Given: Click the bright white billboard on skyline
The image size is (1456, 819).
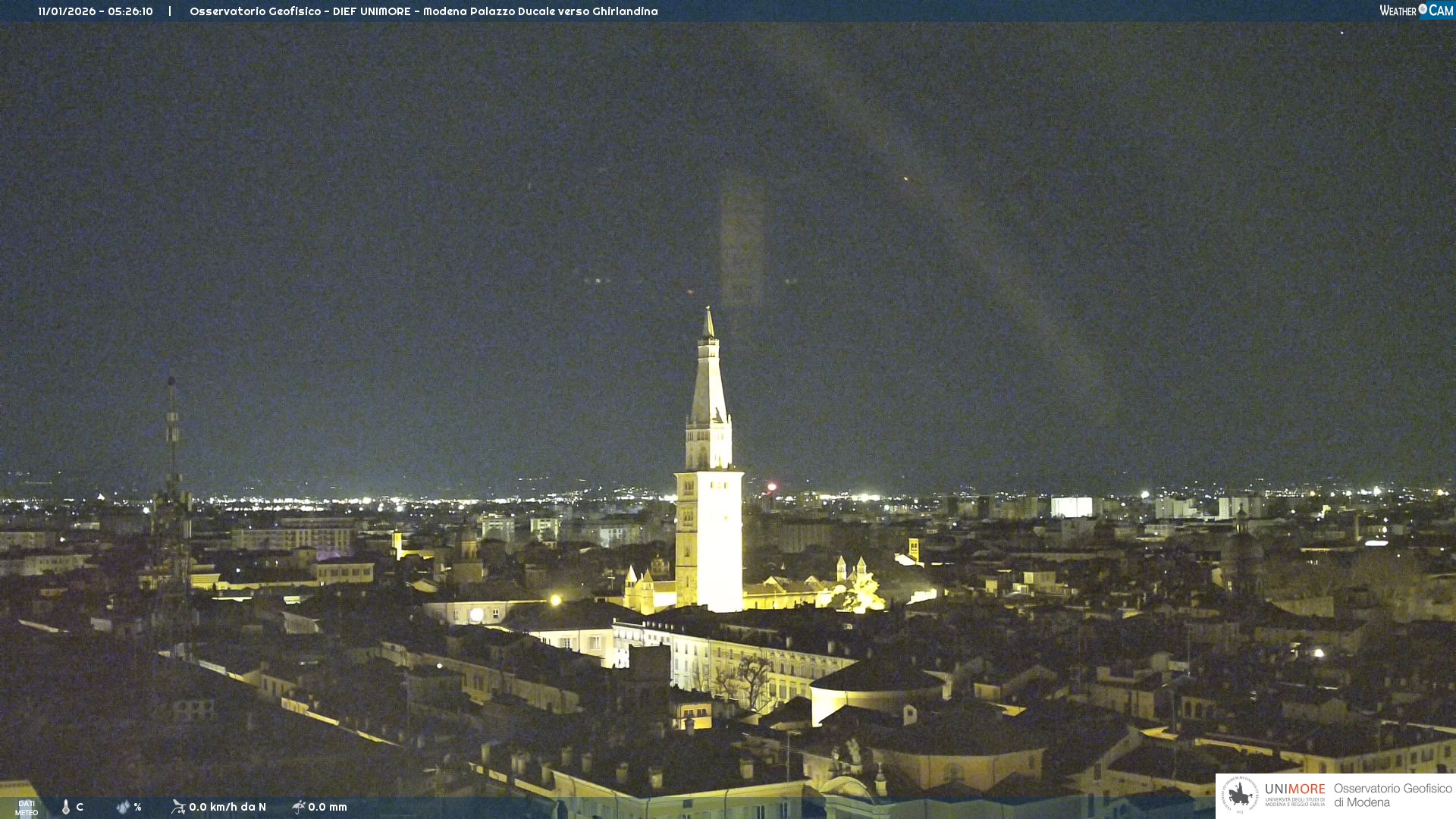Looking at the screenshot, I should tap(1071, 507).
